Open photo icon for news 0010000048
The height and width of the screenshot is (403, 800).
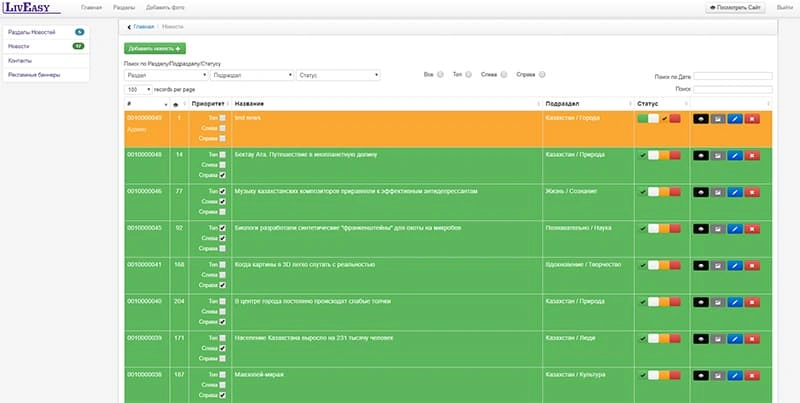tap(718, 156)
